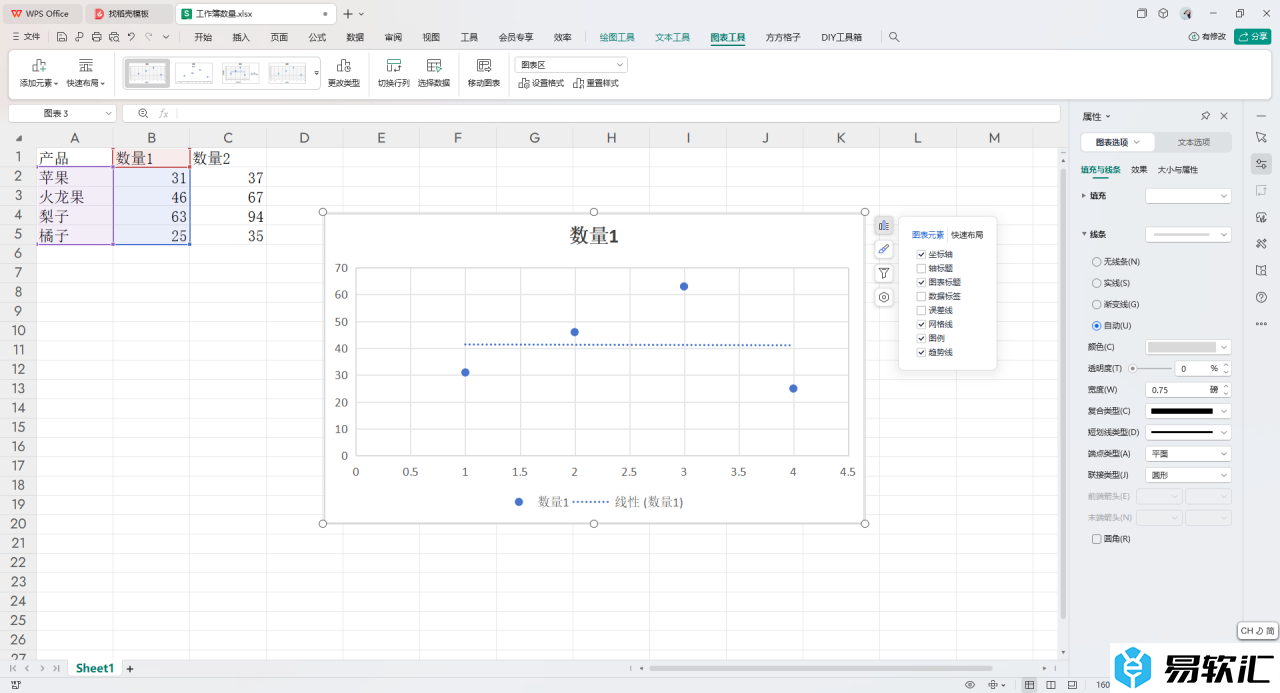Screen dimensions: 1280x693
Task: Click the chart filter funnel button
Action: point(884,273)
